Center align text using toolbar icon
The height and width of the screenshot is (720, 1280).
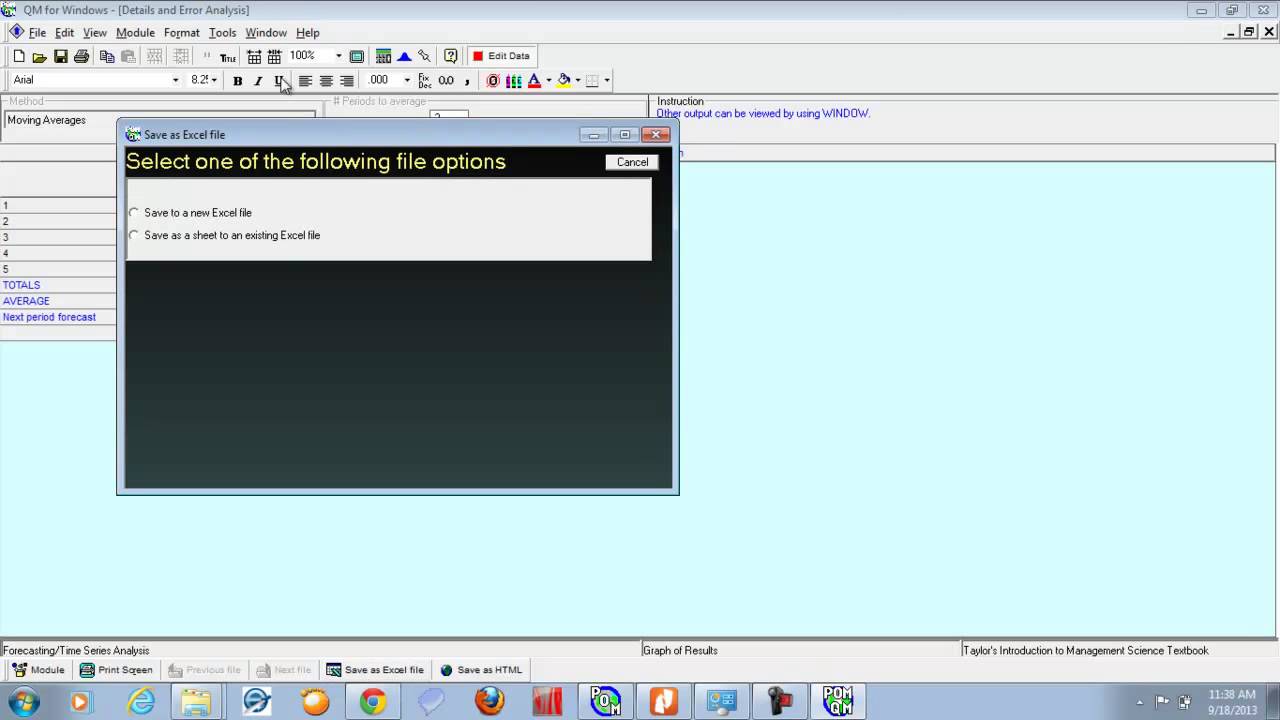click(326, 81)
